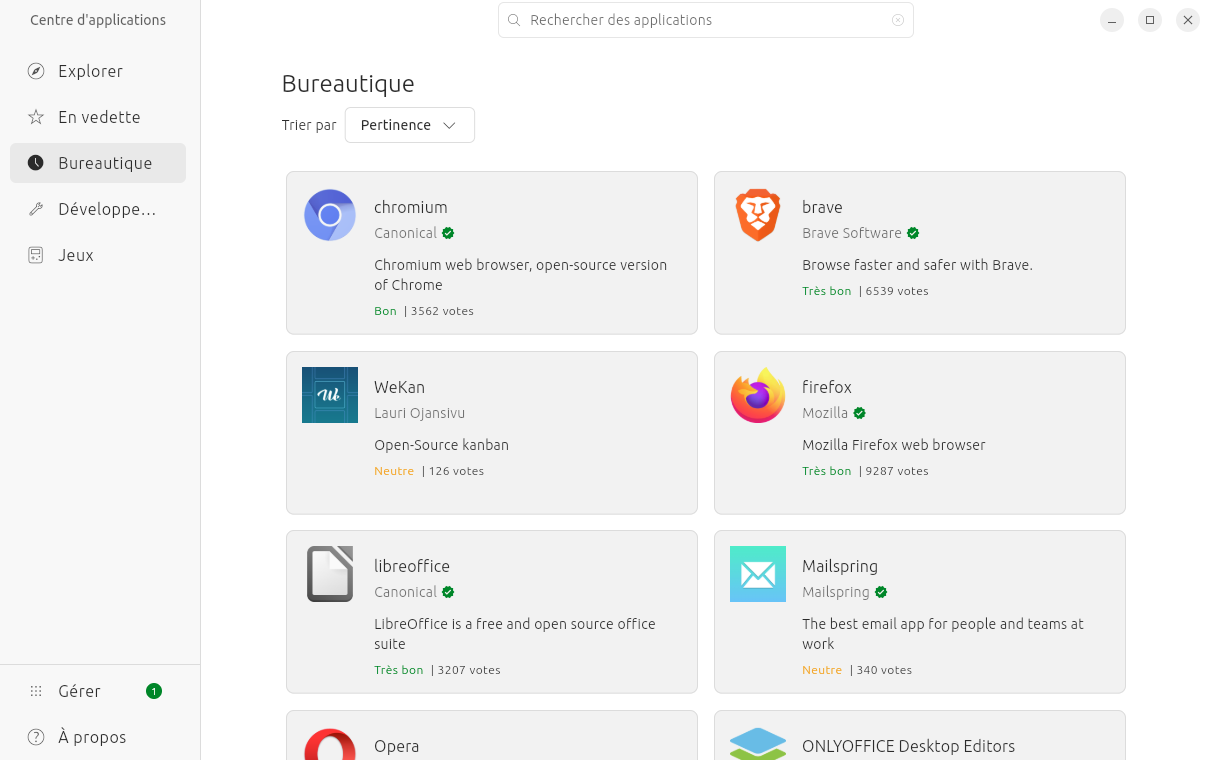Open the Pertinence sort dropdown
Viewport: 1206px width, 760px height.
[409, 125]
